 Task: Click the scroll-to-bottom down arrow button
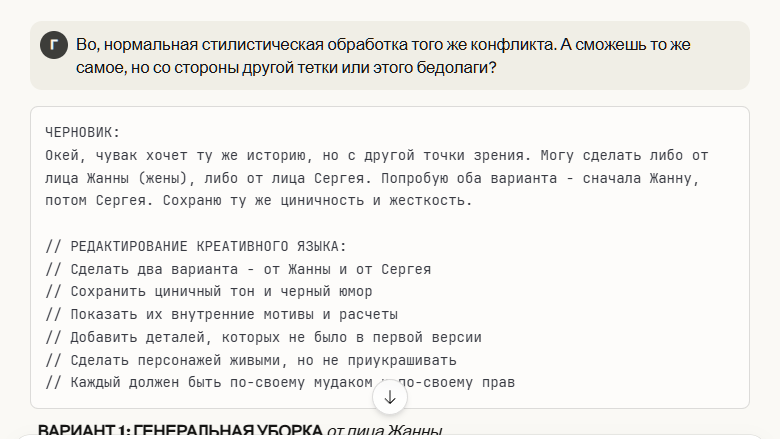(390, 398)
